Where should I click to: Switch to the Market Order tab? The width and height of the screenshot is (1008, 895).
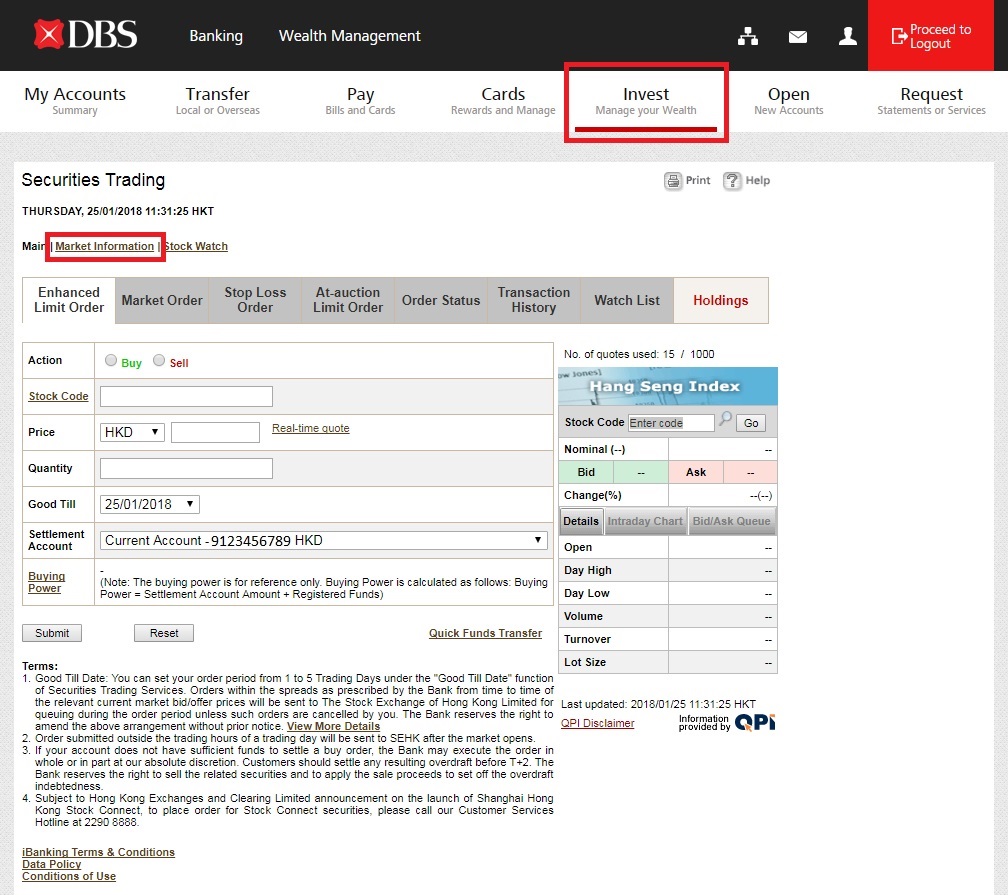[x=162, y=300]
